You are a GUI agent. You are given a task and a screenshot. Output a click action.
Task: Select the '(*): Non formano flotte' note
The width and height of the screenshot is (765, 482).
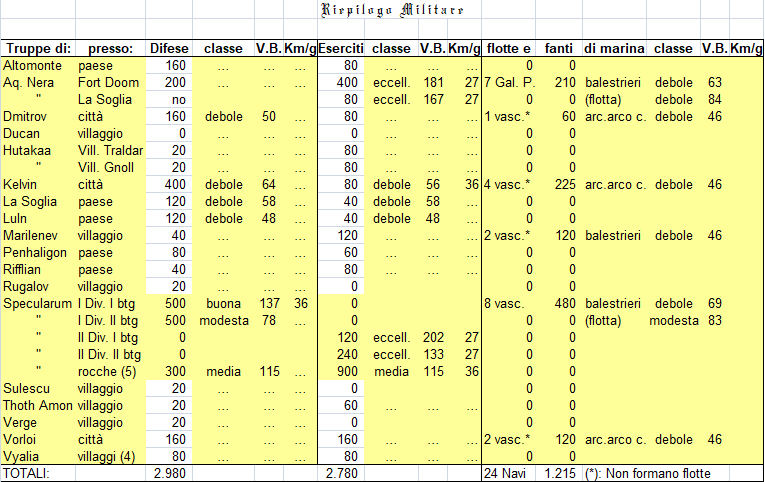647,473
